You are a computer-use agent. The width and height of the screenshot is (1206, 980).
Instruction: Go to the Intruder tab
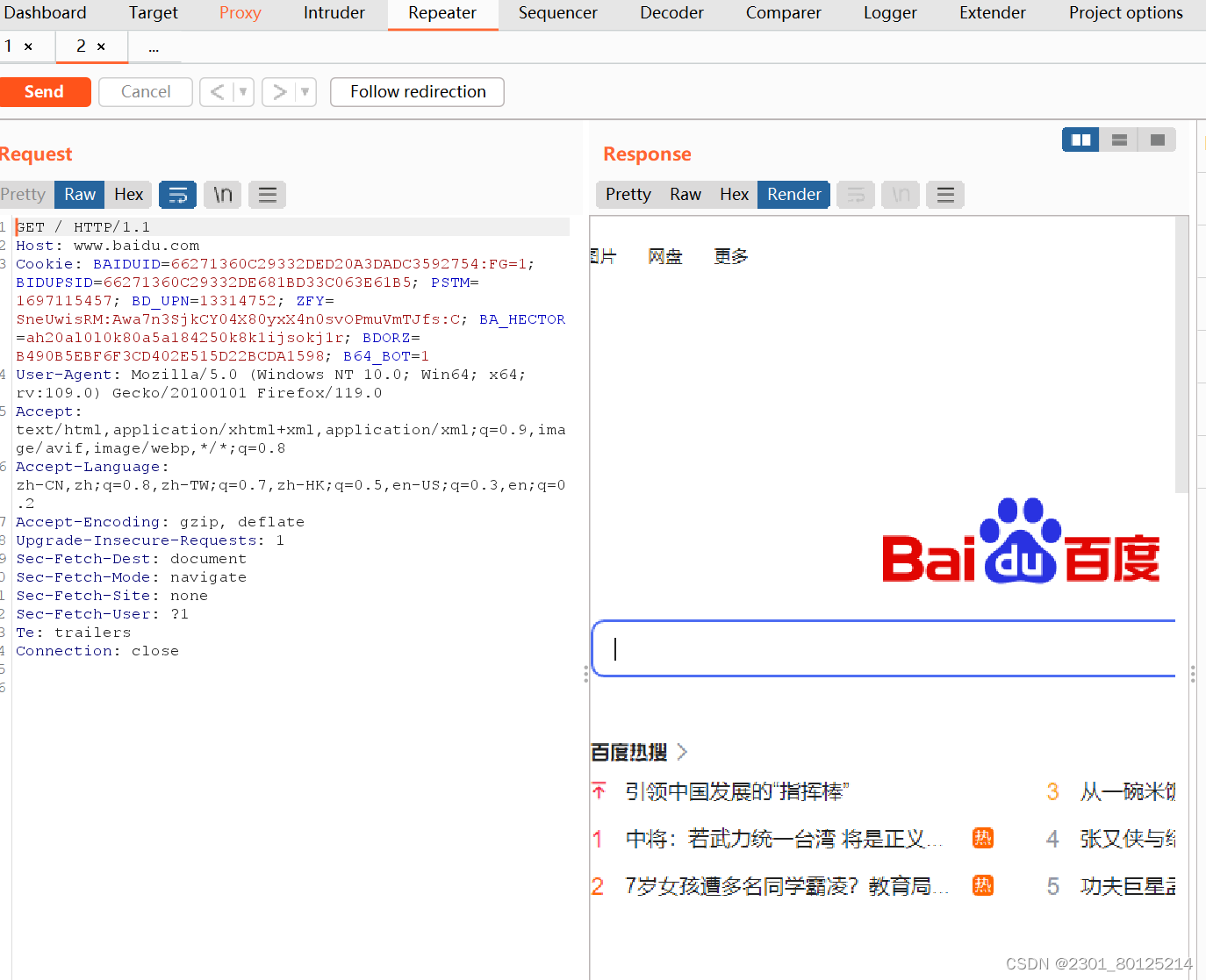[x=334, y=13]
